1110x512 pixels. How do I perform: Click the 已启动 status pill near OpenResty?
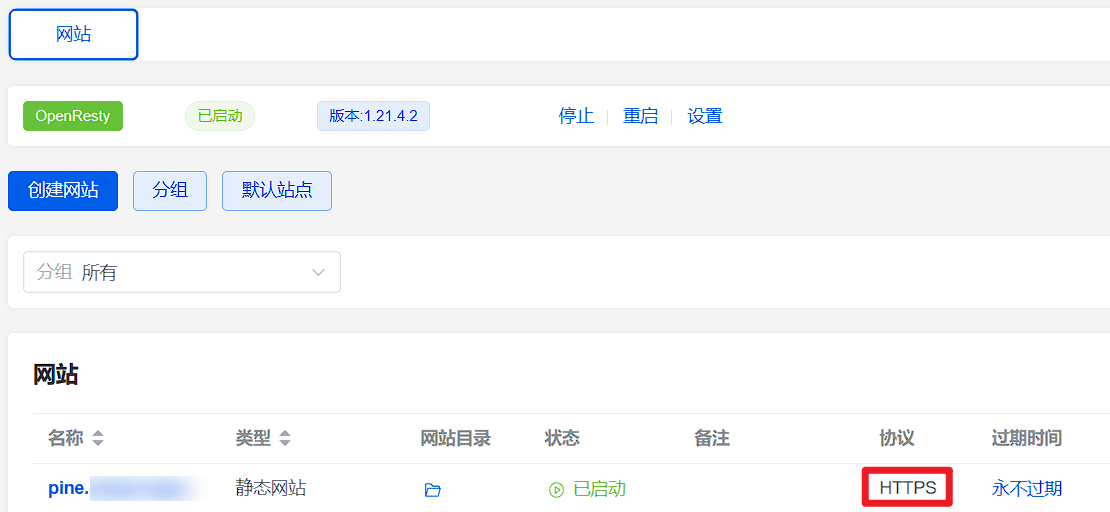click(x=219, y=116)
